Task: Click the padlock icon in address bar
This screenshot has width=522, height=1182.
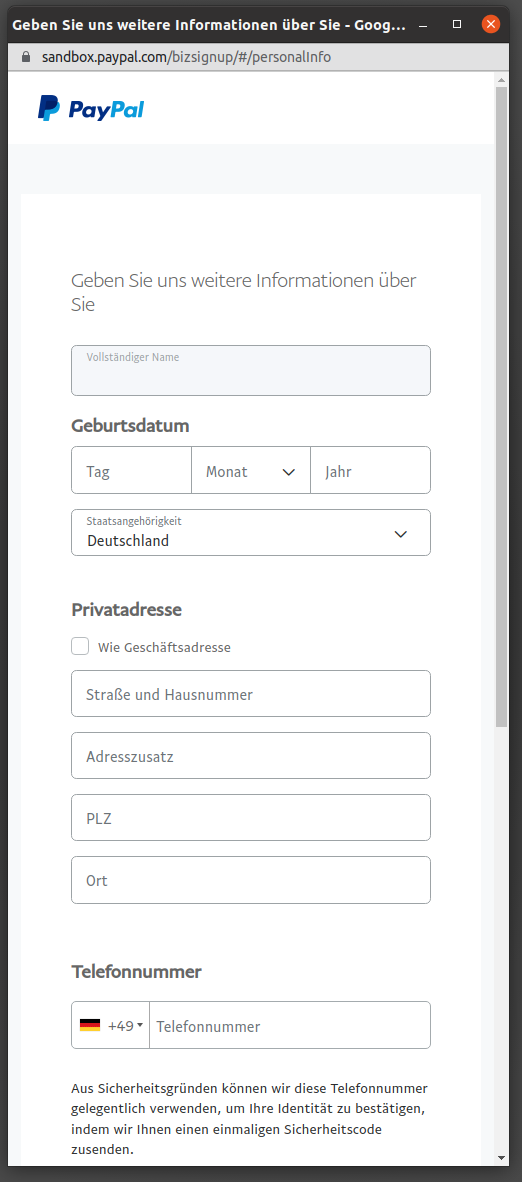Action: (x=26, y=57)
